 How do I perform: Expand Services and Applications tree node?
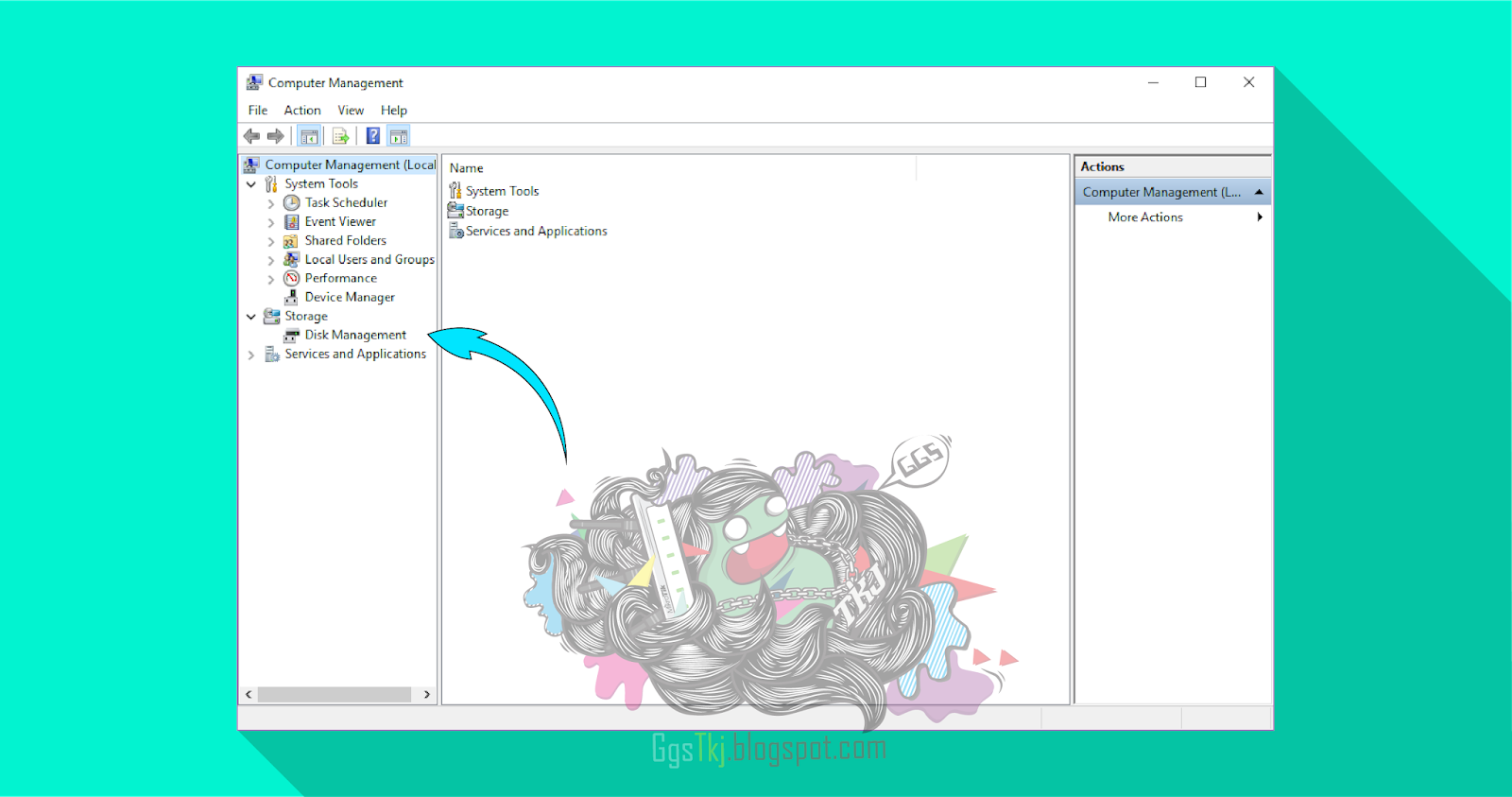(251, 355)
